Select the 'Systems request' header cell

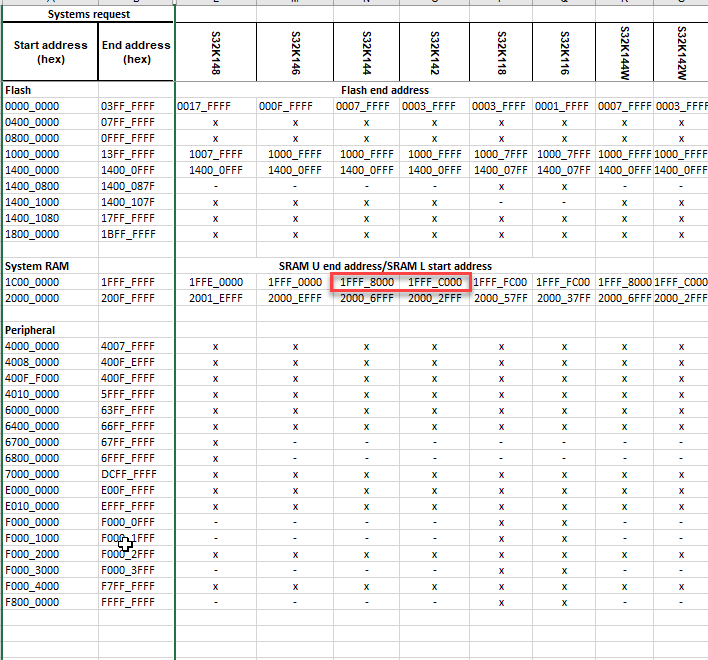click(x=88, y=14)
